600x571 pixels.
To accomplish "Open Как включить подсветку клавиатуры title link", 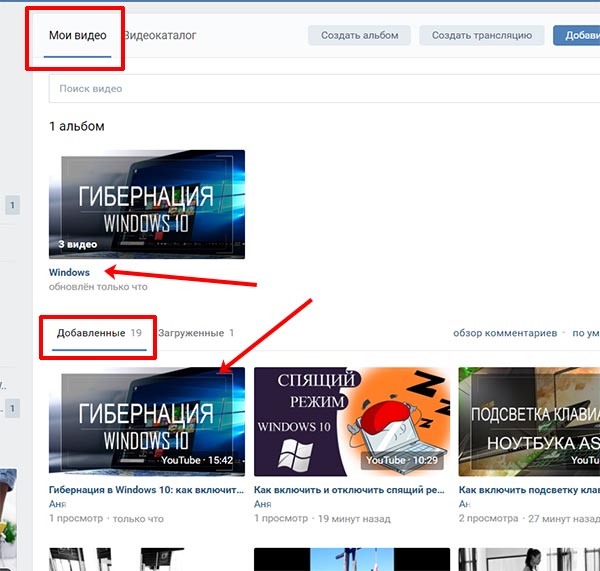I will pos(529,490).
